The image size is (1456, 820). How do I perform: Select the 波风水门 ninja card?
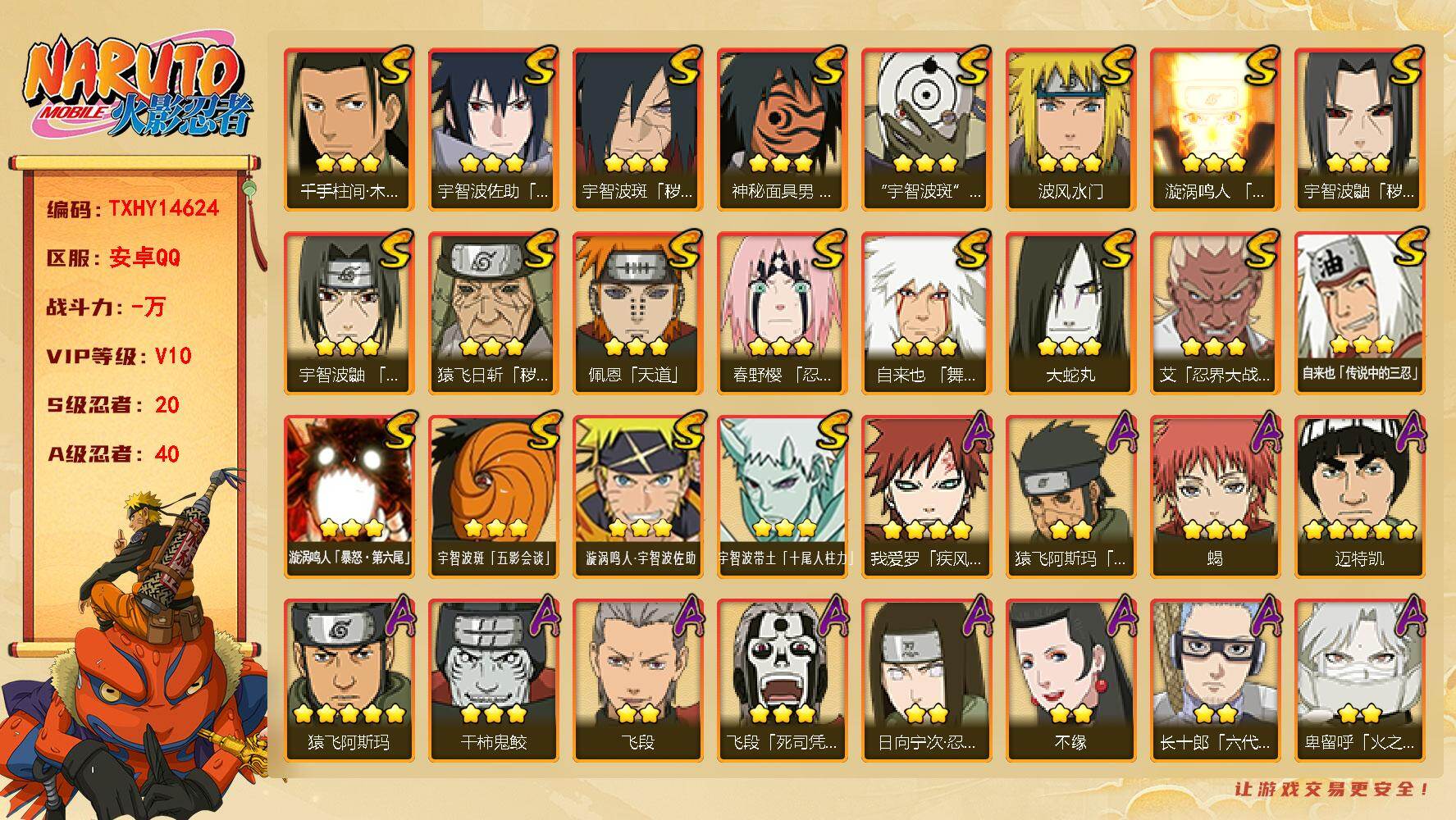pos(1070,129)
